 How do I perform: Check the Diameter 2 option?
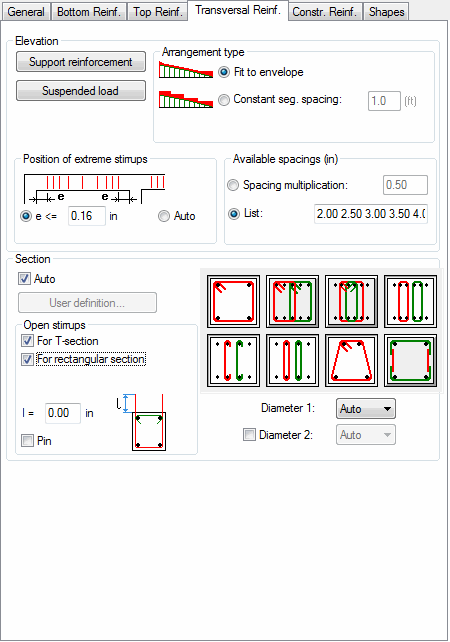coord(249,434)
